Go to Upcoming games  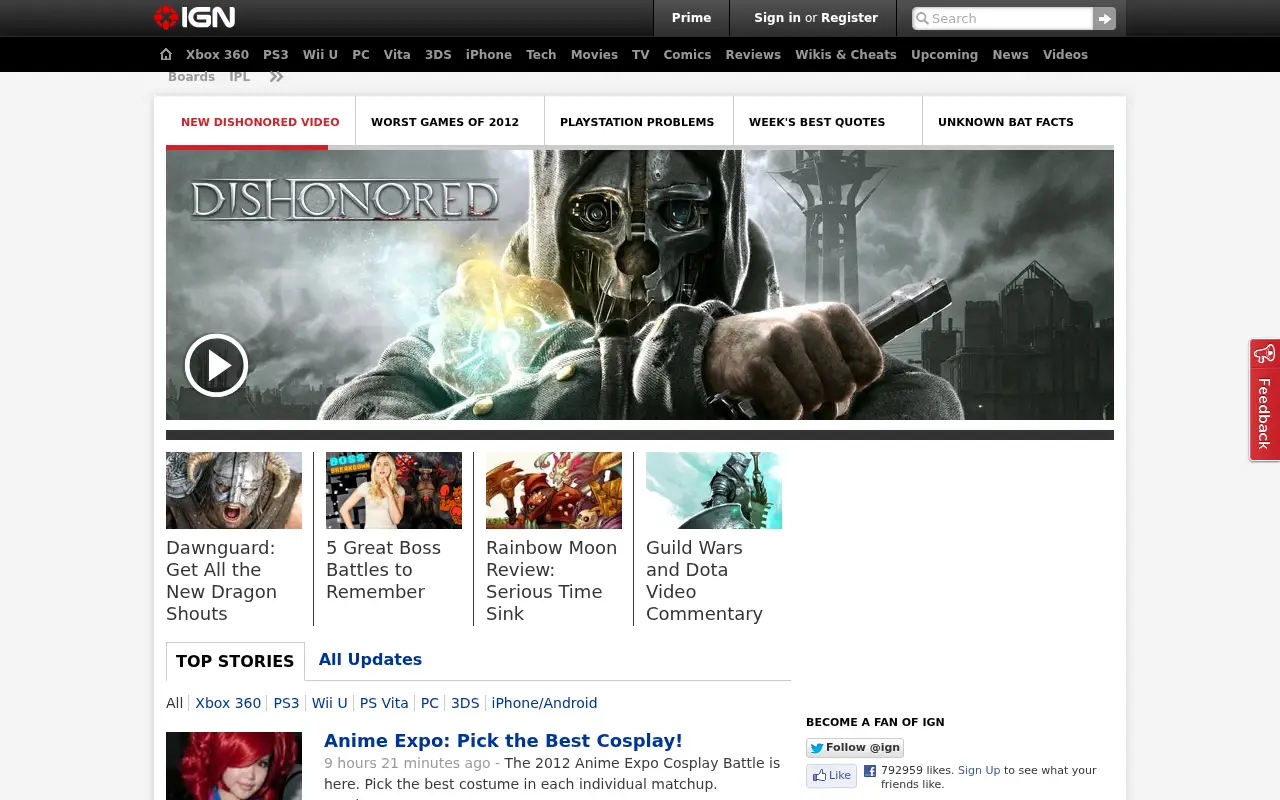[x=944, y=55]
